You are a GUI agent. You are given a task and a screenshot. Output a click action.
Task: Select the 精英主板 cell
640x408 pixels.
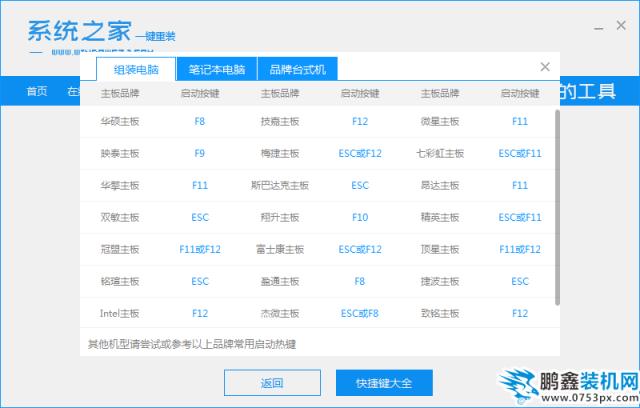(x=440, y=217)
